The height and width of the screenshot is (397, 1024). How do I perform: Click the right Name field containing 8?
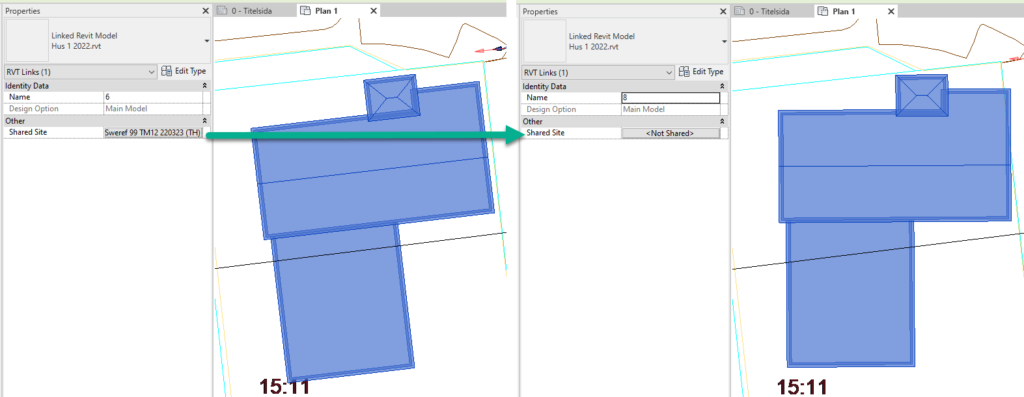pyautogui.click(x=670, y=98)
